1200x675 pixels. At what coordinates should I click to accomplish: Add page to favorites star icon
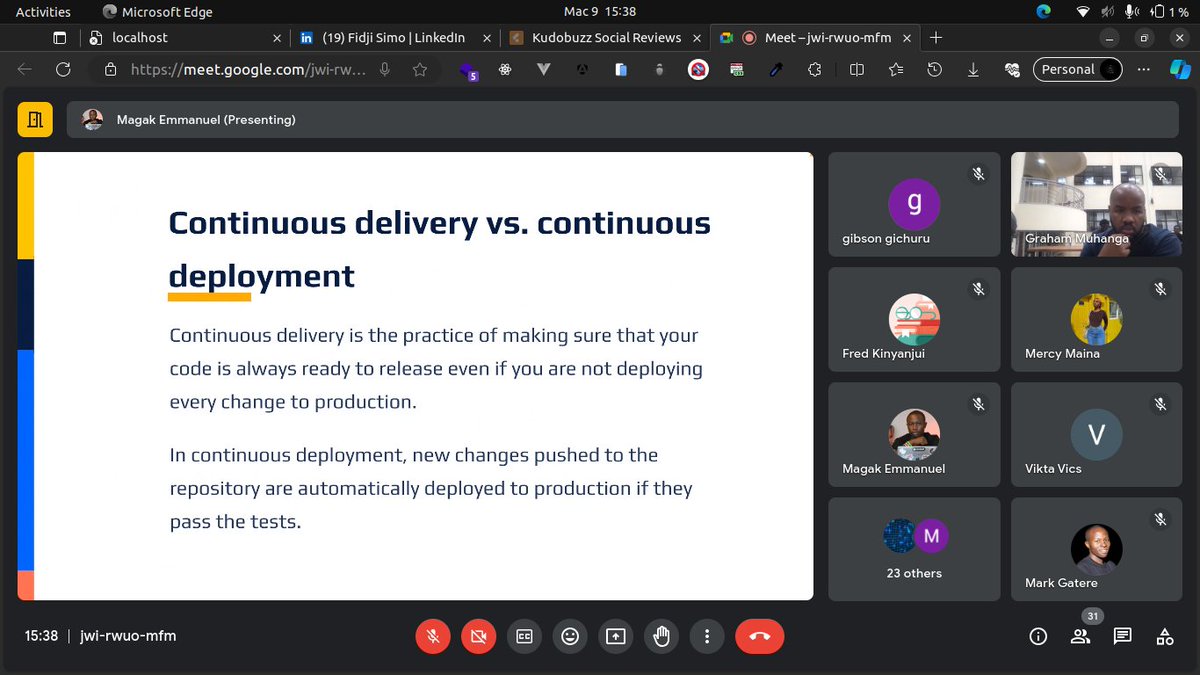pos(420,70)
